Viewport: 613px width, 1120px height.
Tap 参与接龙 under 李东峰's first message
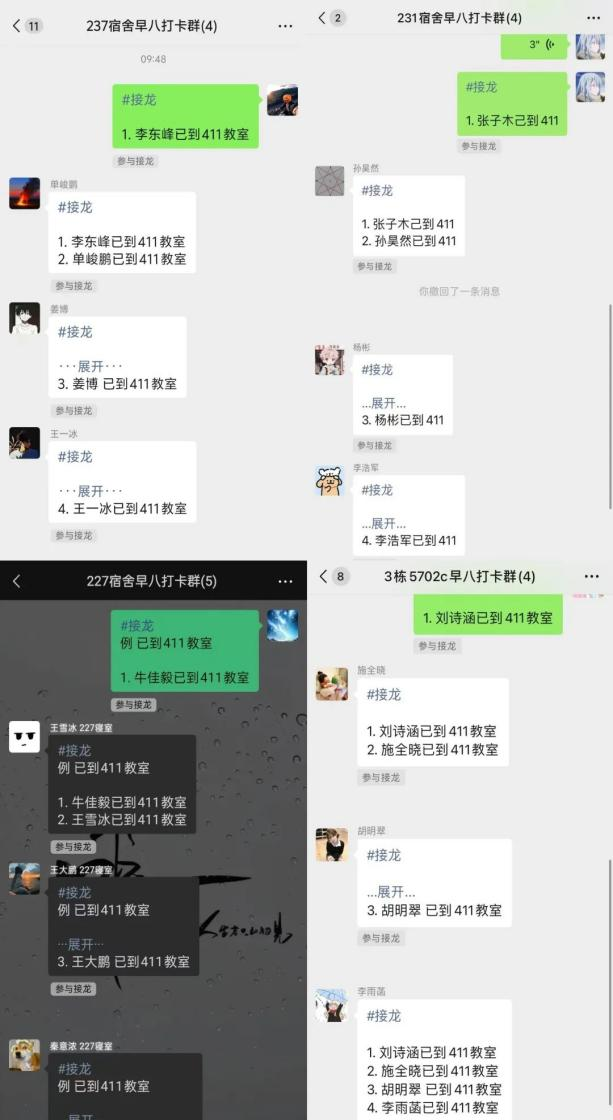[135, 161]
